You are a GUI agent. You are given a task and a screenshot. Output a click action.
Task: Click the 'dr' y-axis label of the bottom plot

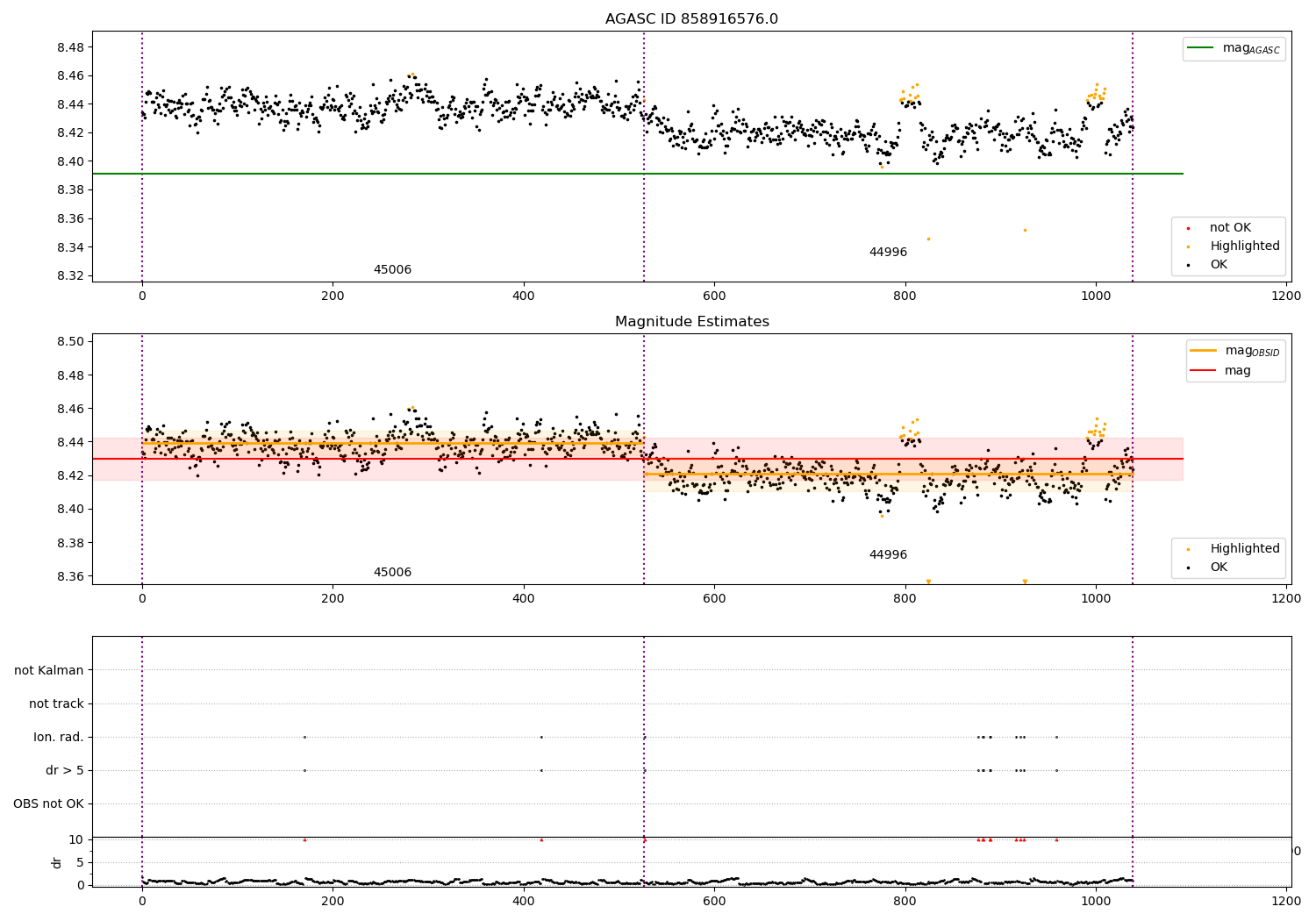57,862
